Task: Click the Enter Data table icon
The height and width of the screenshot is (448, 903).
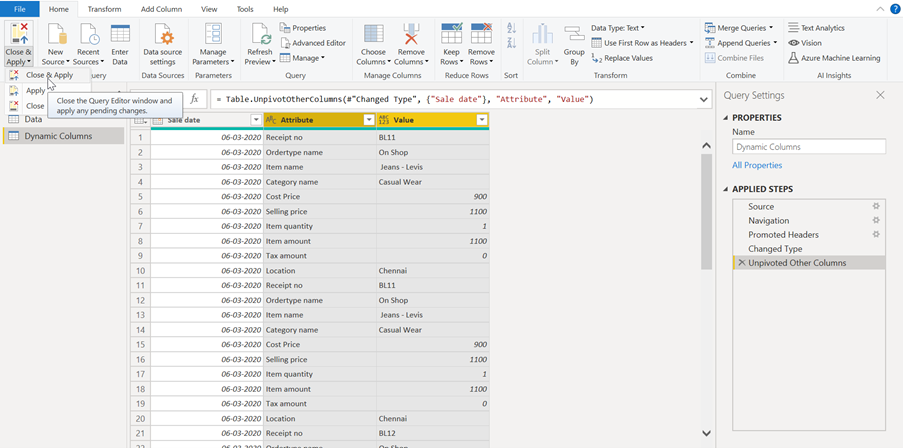Action: click(120, 34)
